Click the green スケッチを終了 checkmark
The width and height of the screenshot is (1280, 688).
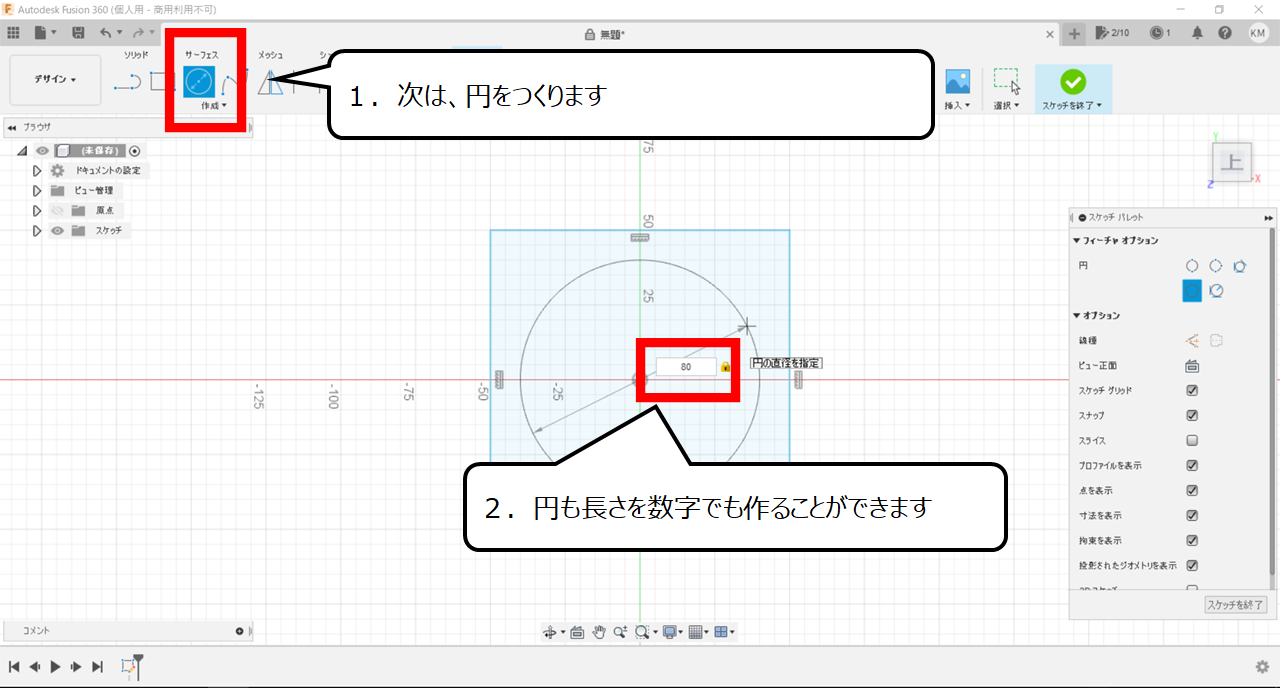[x=1073, y=82]
